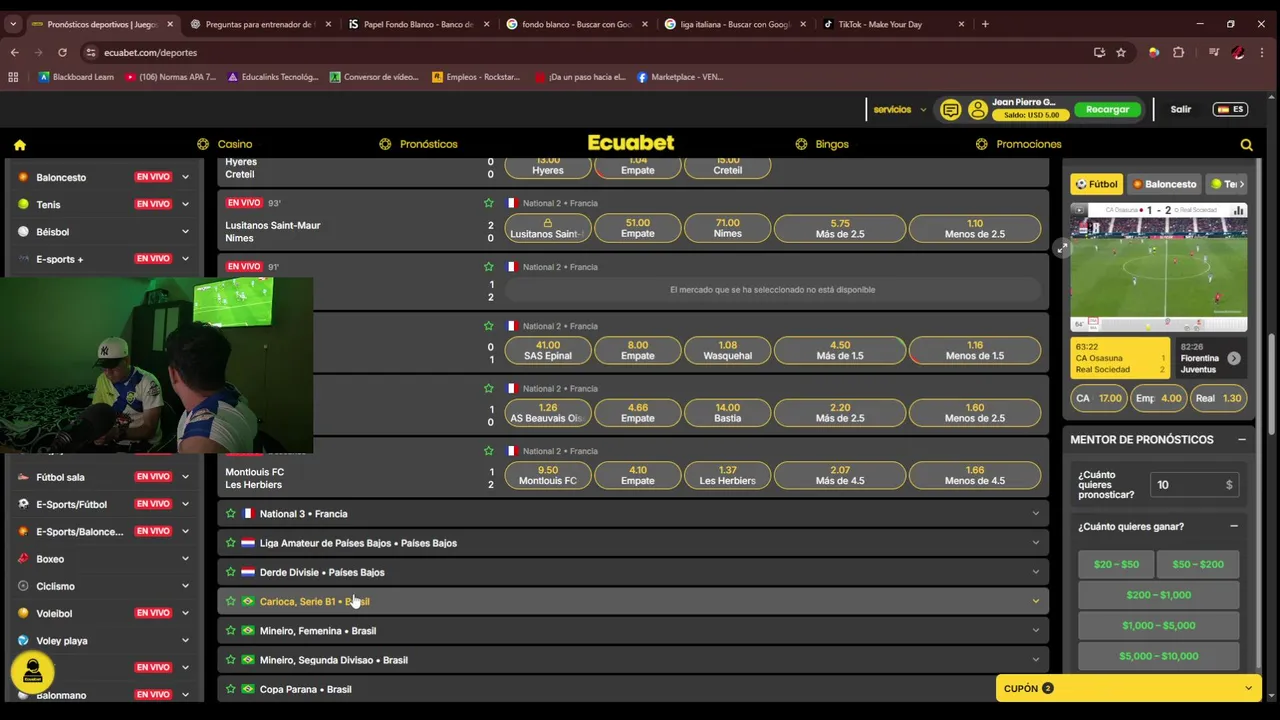Go to the Ecuabet home icon
This screenshot has width=1280, height=720.
pyautogui.click(x=20, y=144)
